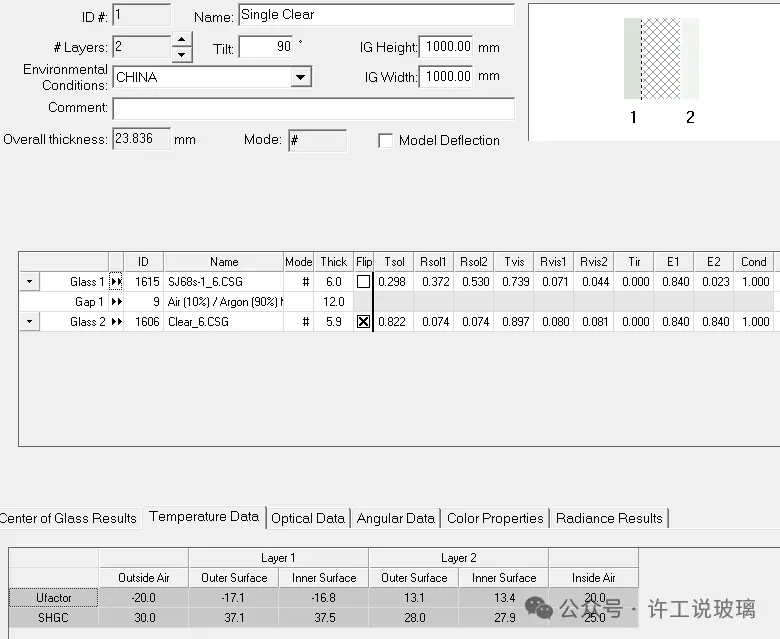Image resolution: width=780 pixels, height=639 pixels.
Task: Click the Glass 2 ID cell 1606
Action: click(143, 322)
